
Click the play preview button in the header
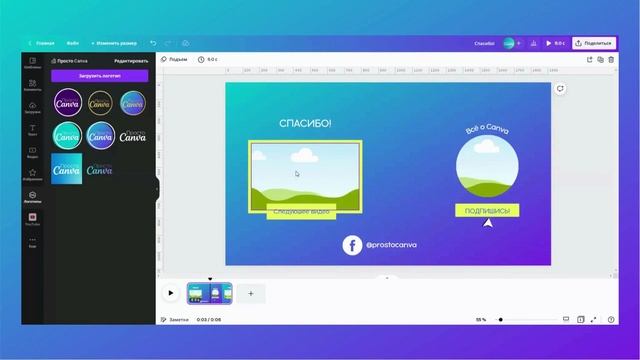click(x=556, y=43)
